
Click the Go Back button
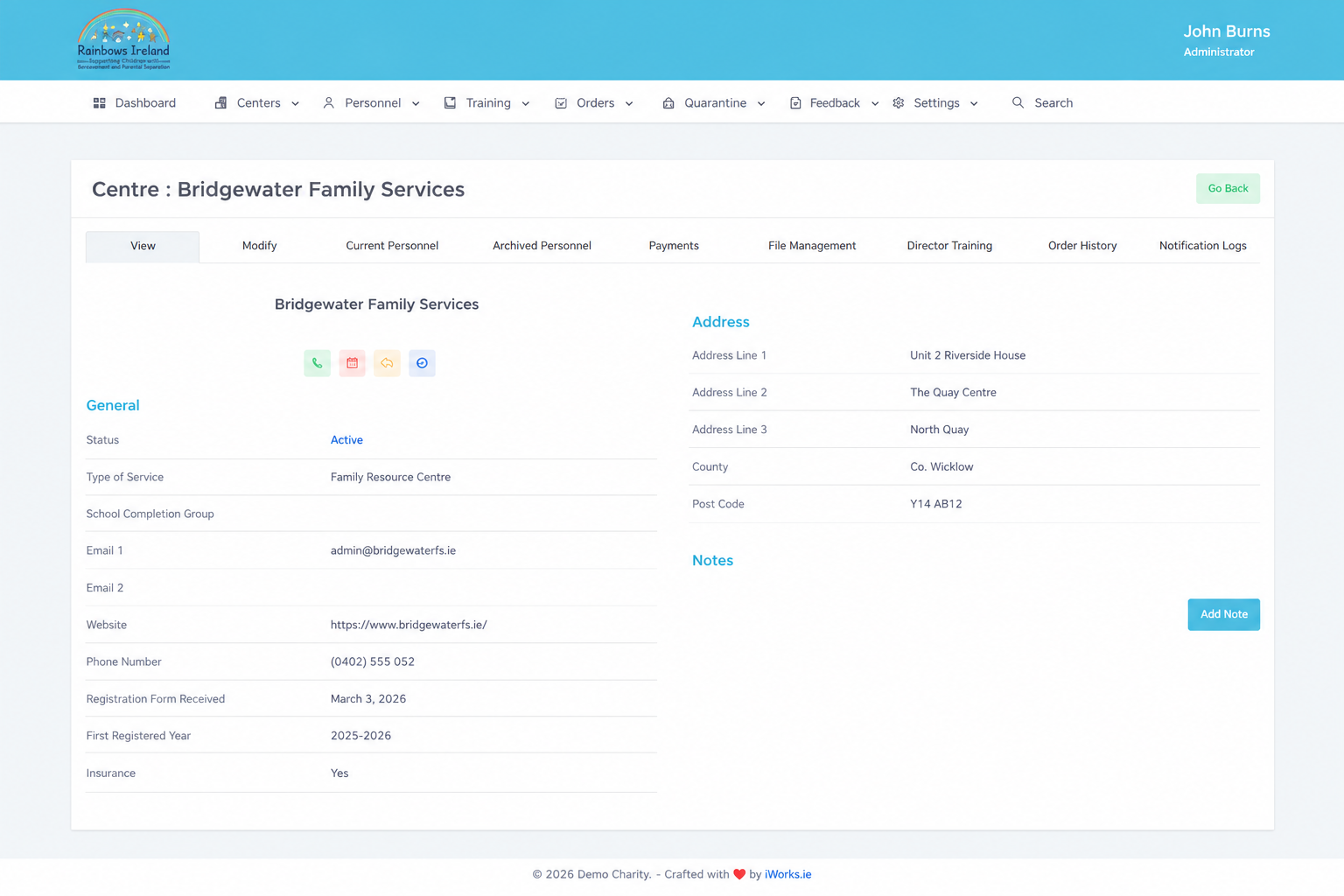(x=1228, y=189)
